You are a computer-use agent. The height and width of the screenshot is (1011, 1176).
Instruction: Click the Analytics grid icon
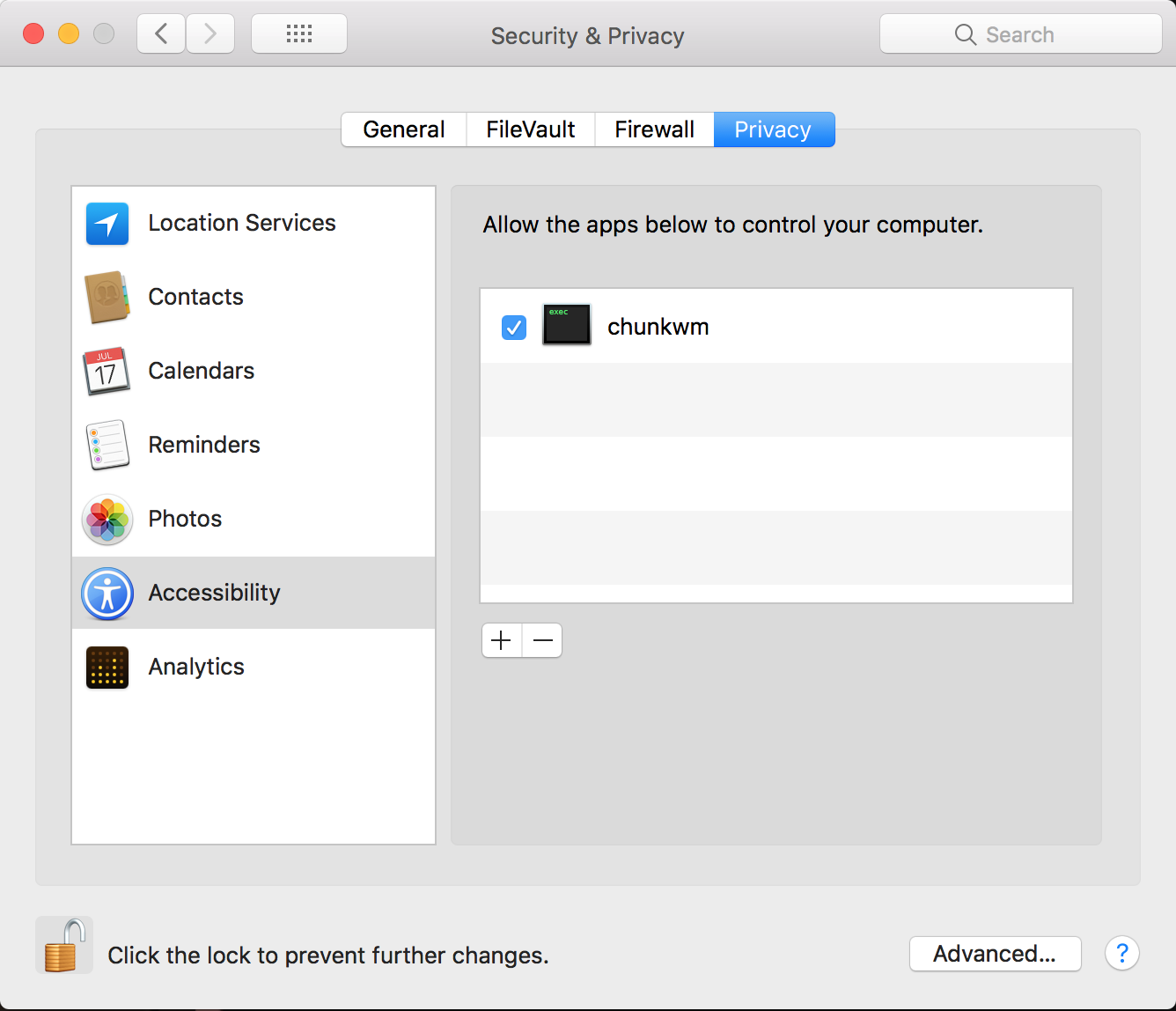click(x=107, y=668)
